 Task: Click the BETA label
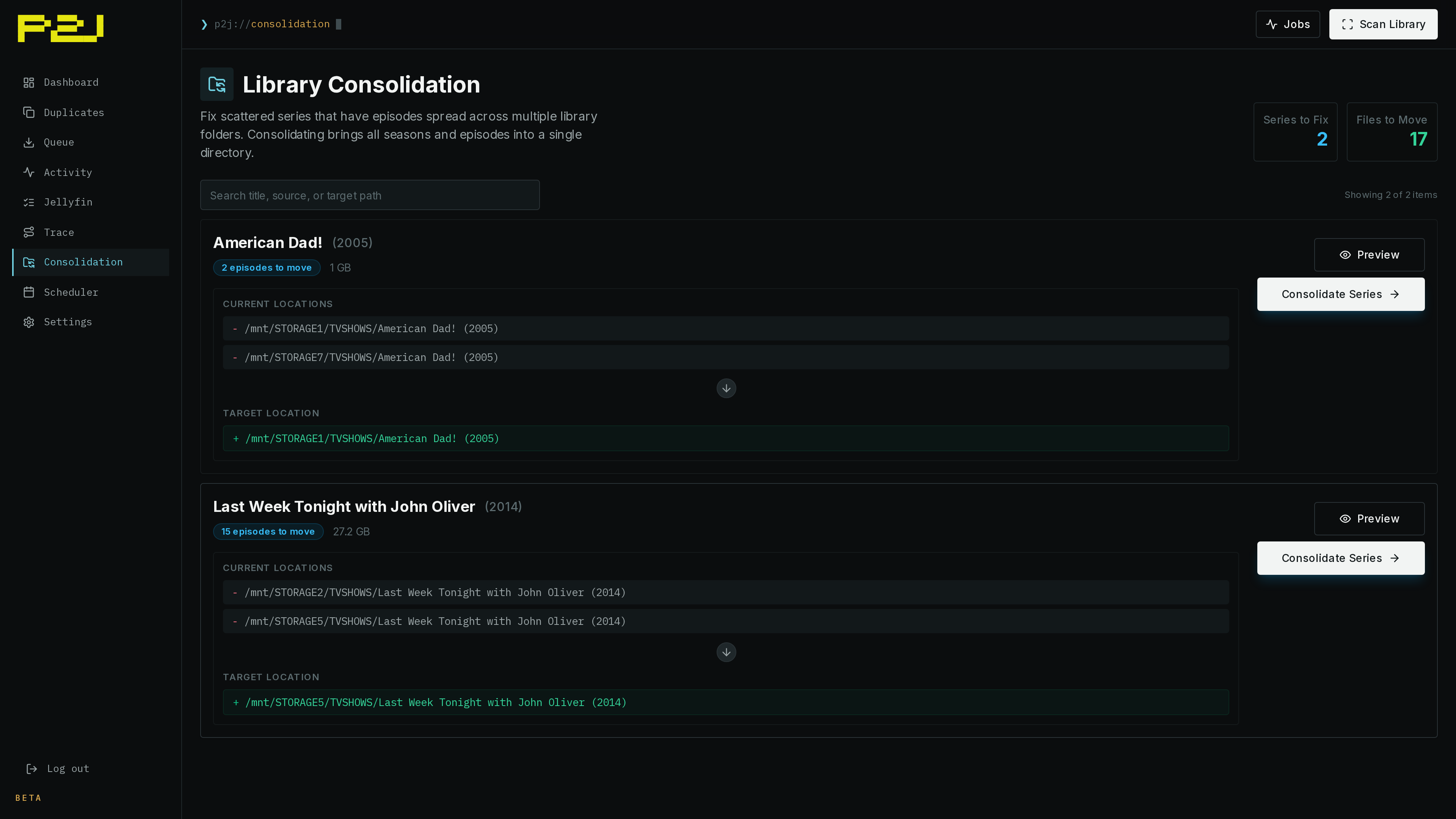coord(28,798)
